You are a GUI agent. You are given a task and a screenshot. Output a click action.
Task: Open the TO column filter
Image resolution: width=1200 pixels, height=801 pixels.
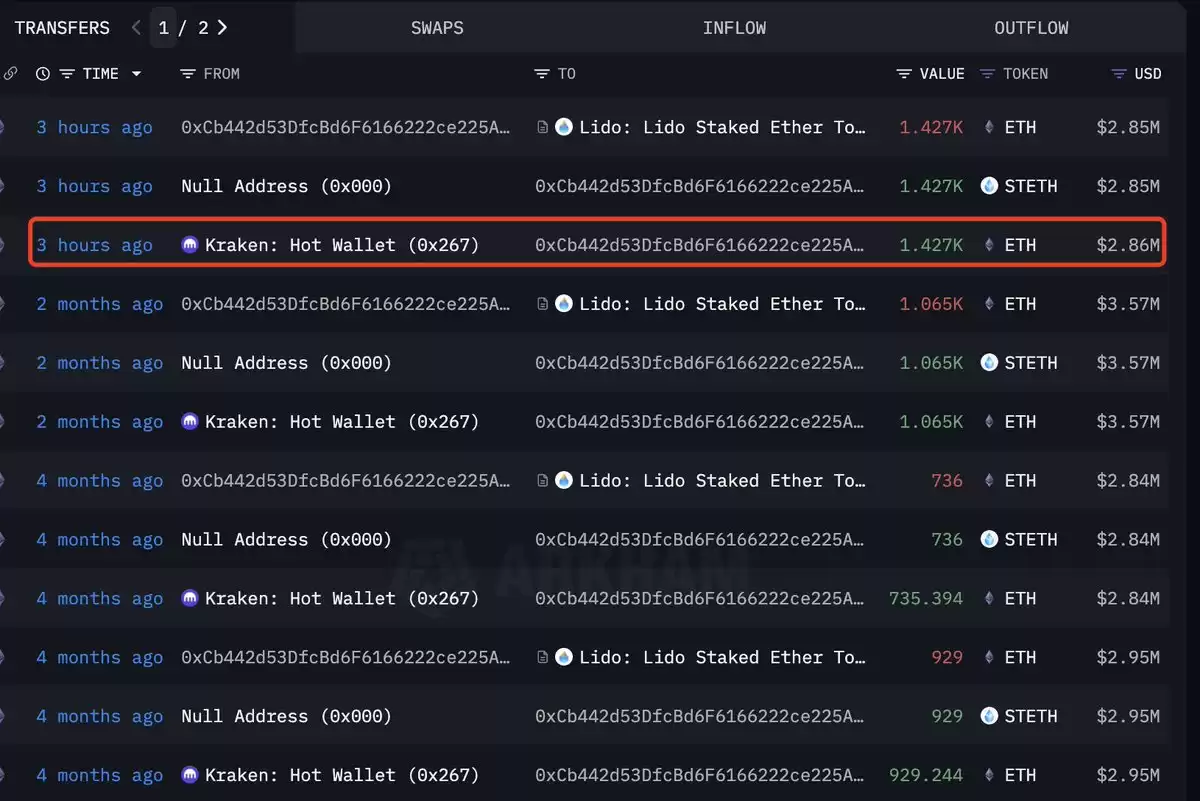click(542, 74)
